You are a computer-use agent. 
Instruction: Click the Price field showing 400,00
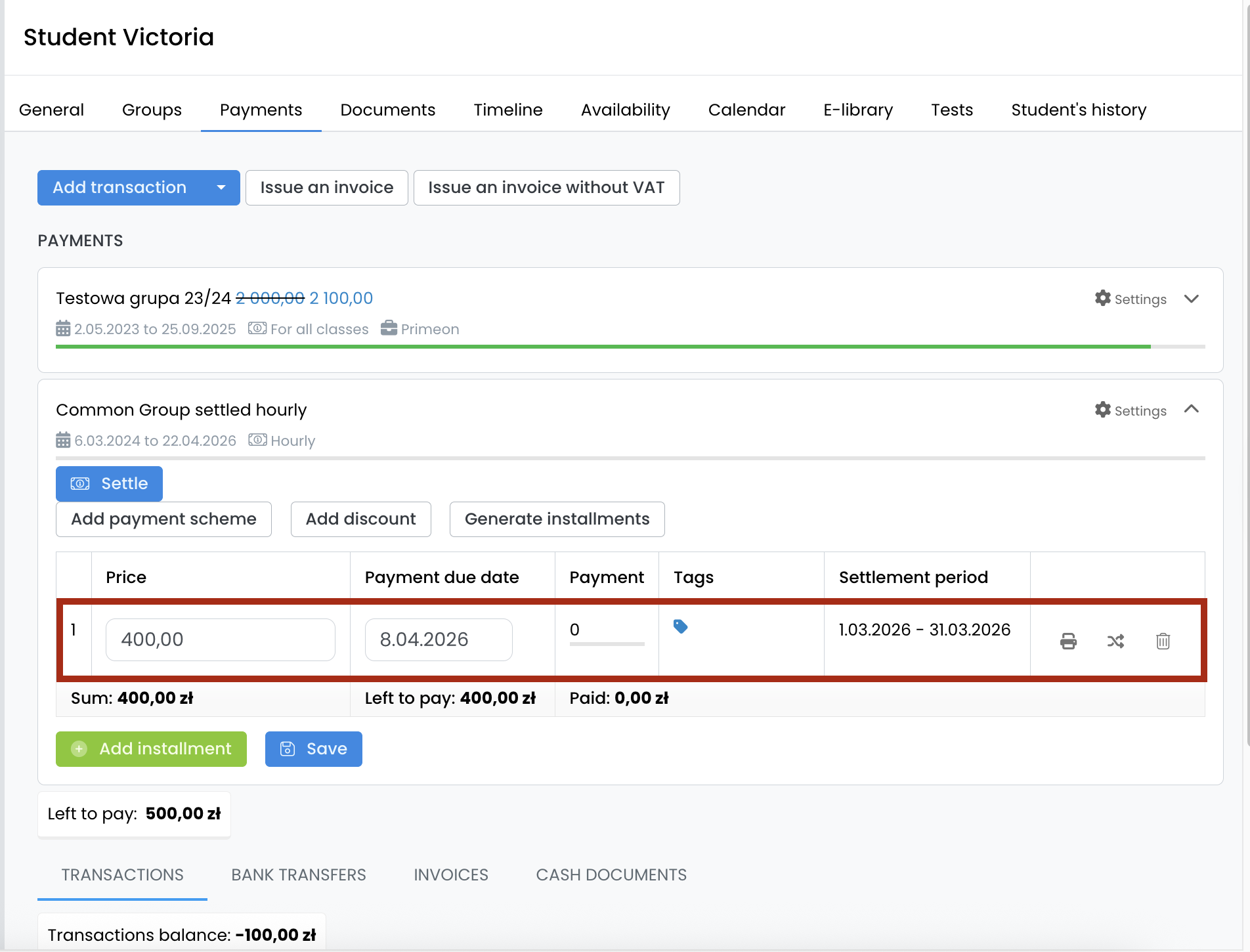point(220,639)
